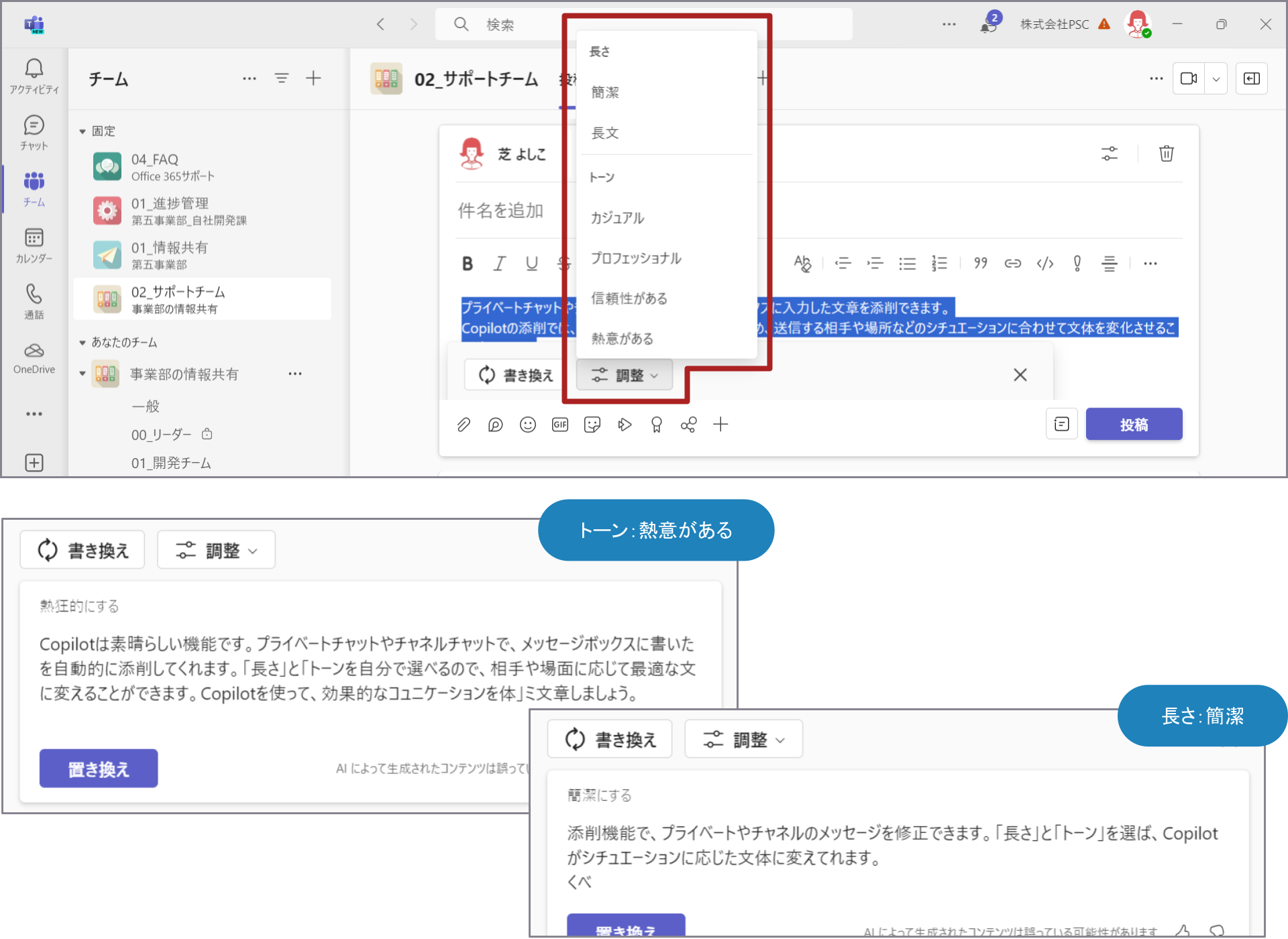Open the Calendar (カレンダー) sidebar icon
The height and width of the screenshot is (939, 1288).
coord(34,245)
